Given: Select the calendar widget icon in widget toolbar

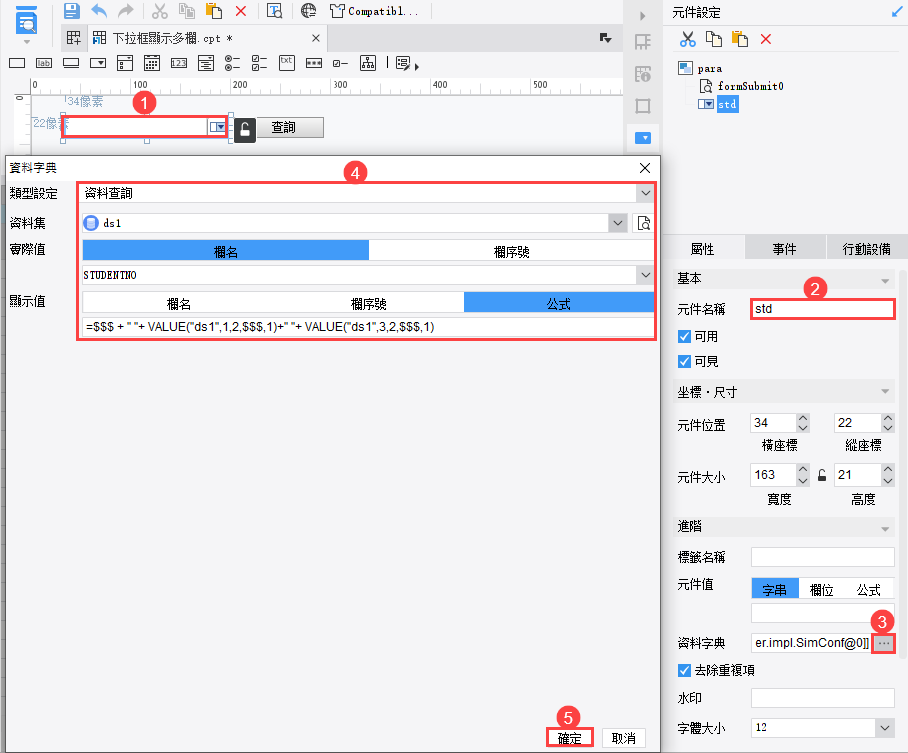Looking at the screenshot, I should coord(152,63).
